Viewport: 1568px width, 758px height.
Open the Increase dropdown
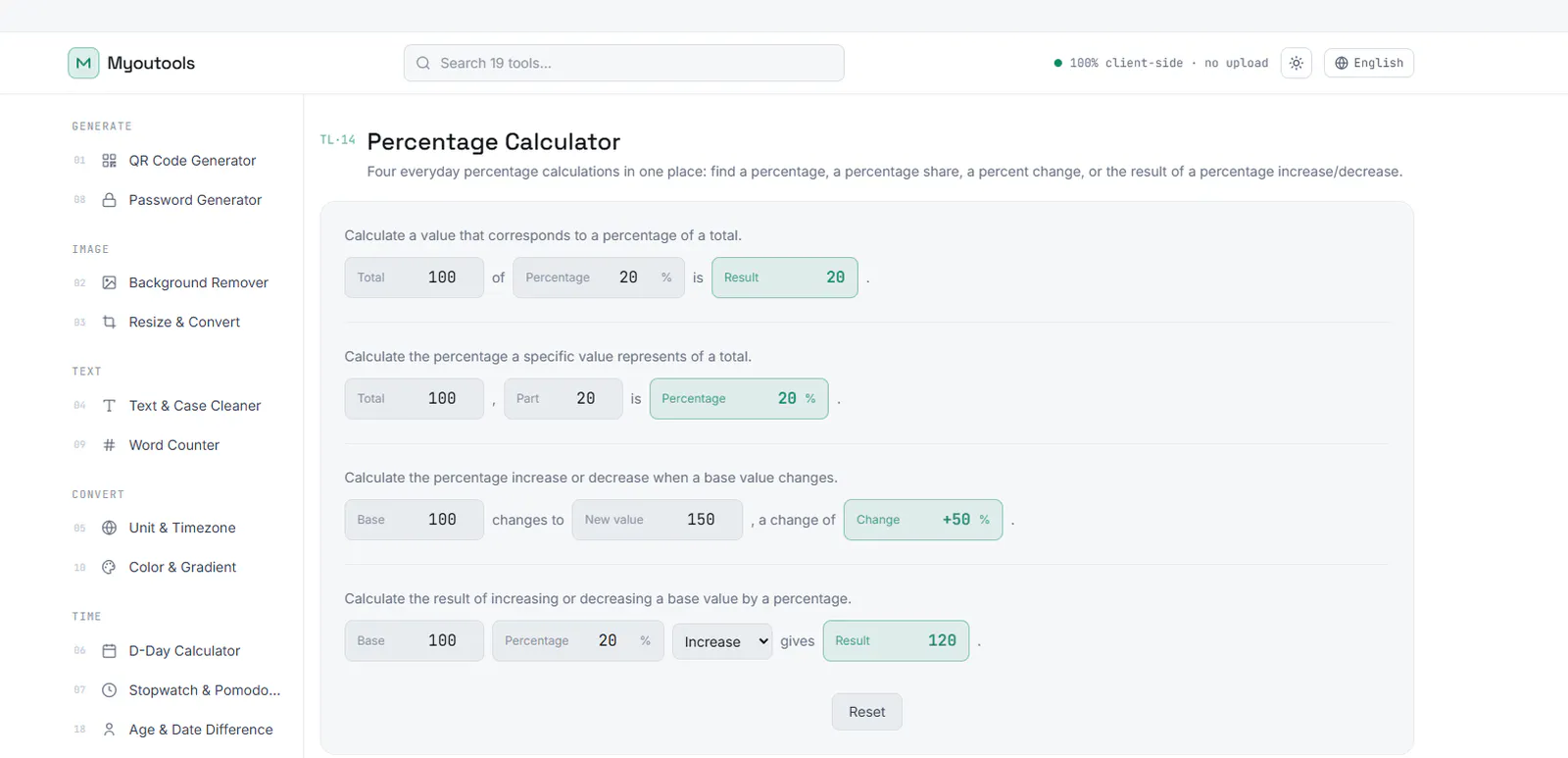click(722, 641)
